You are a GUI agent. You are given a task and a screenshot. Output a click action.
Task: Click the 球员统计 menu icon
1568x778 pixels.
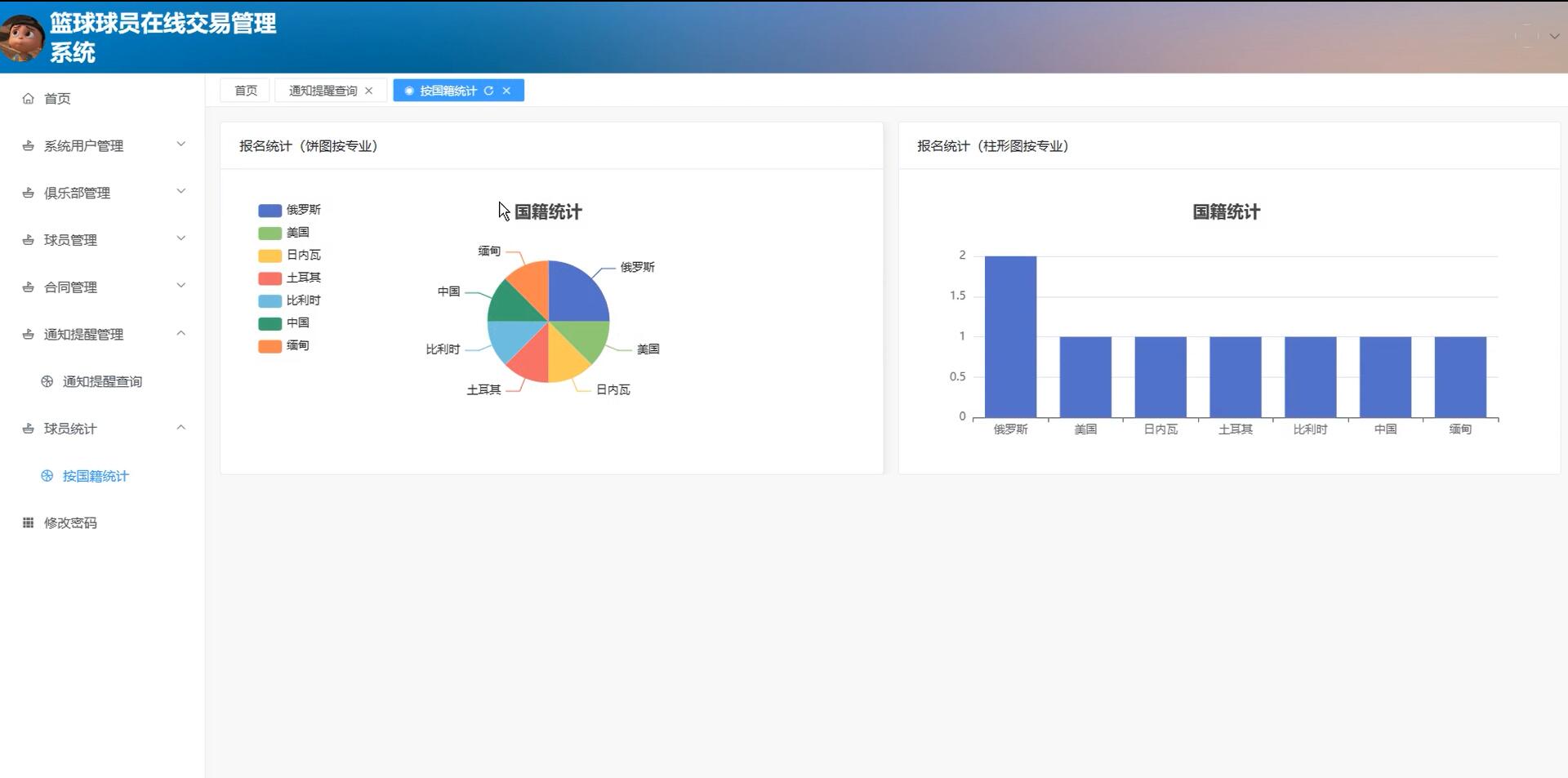tap(28, 429)
